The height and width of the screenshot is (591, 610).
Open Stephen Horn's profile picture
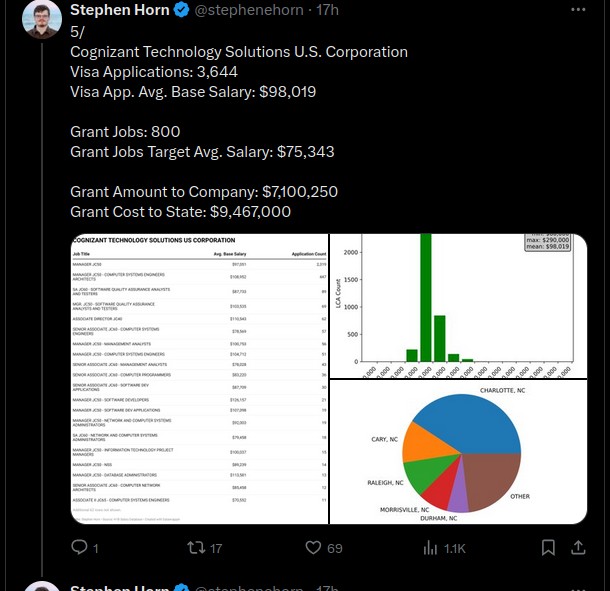42,18
